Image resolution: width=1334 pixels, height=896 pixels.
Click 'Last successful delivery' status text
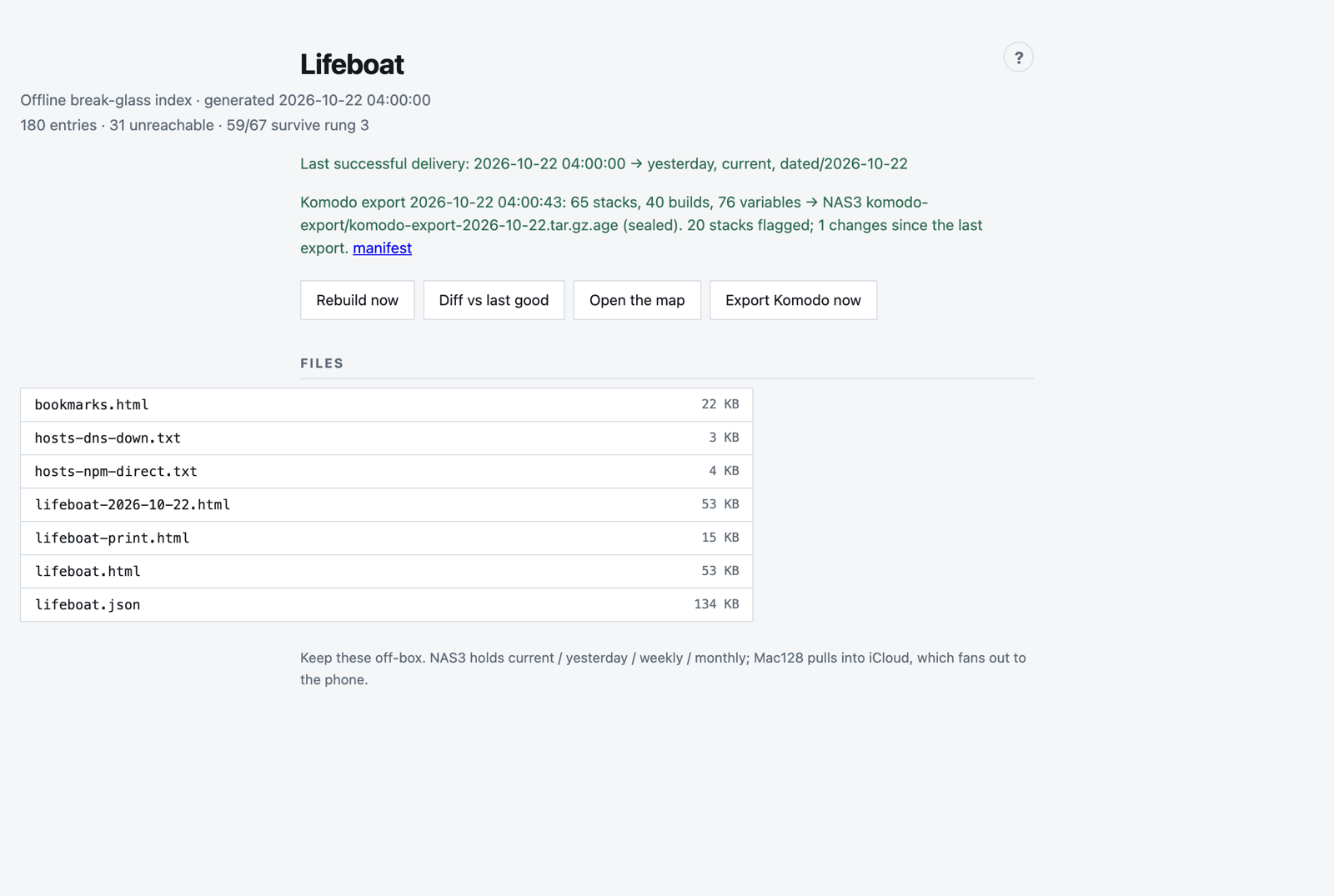[x=604, y=164]
